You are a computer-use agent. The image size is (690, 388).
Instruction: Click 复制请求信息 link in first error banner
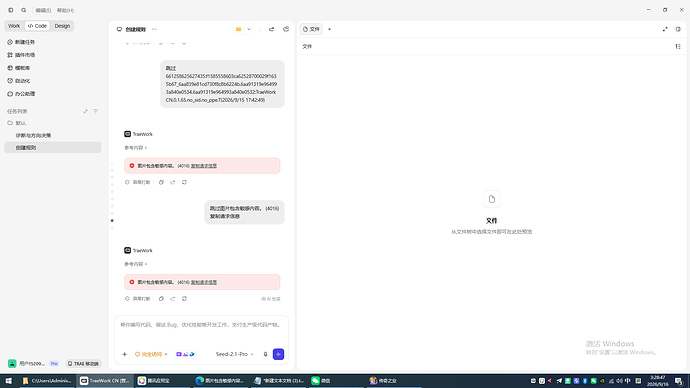coord(204,166)
